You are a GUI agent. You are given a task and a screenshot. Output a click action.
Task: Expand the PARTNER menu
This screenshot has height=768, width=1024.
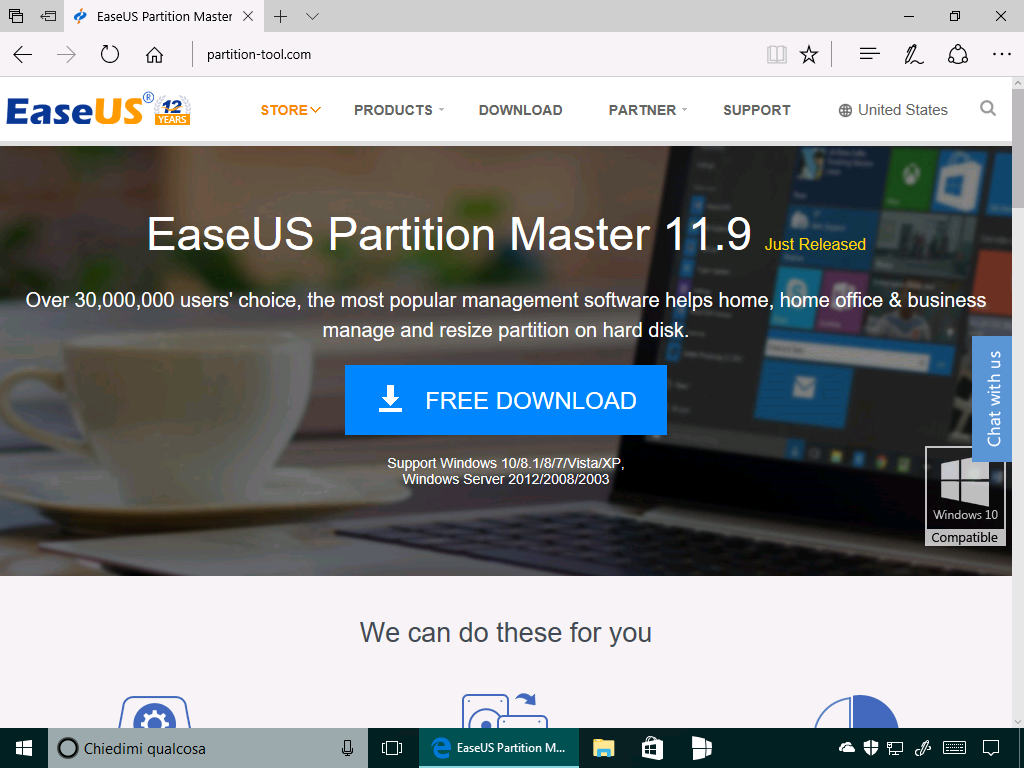[648, 110]
